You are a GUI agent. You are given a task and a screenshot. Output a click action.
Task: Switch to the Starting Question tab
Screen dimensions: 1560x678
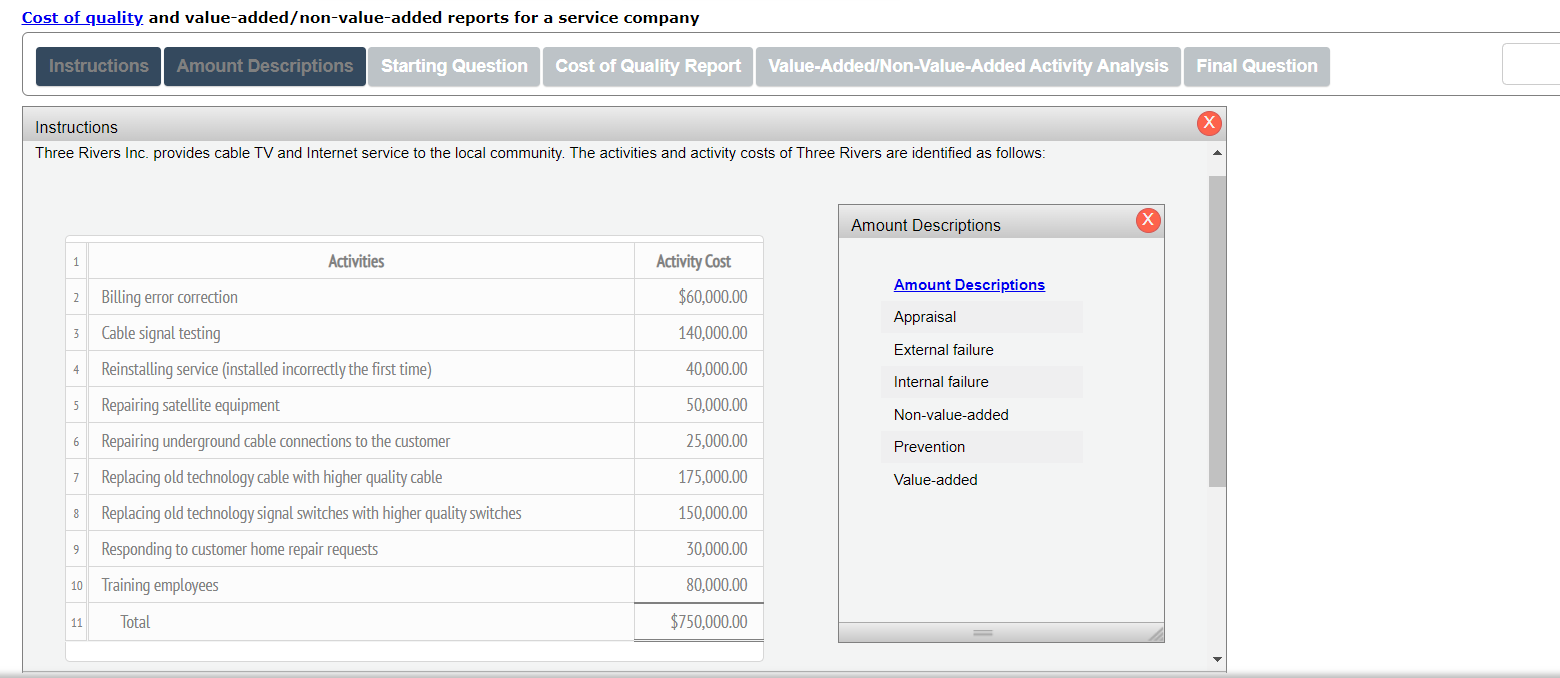[x=453, y=66]
